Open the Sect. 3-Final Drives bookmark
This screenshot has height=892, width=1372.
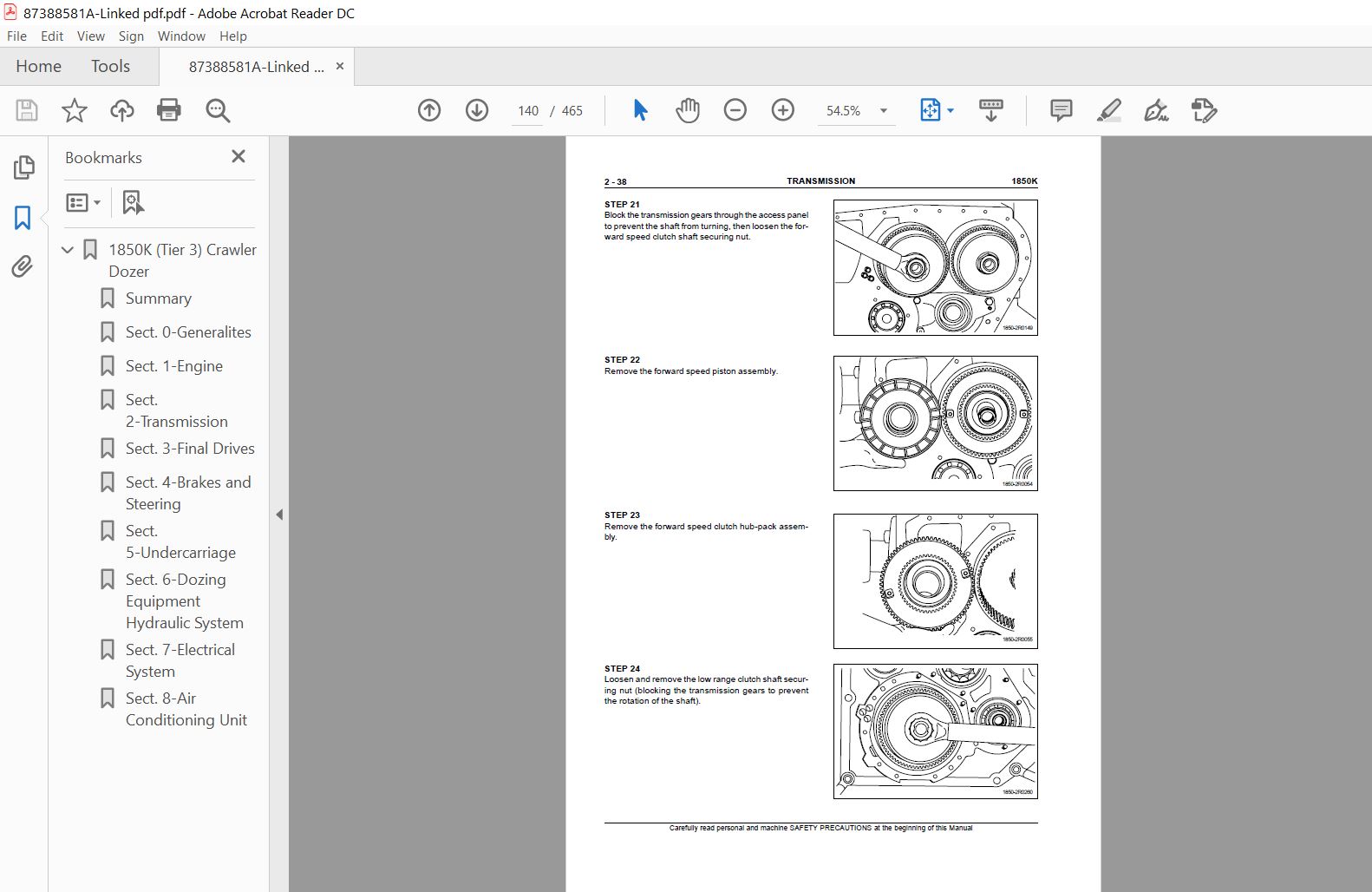pyautogui.click(x=190, y=449)
